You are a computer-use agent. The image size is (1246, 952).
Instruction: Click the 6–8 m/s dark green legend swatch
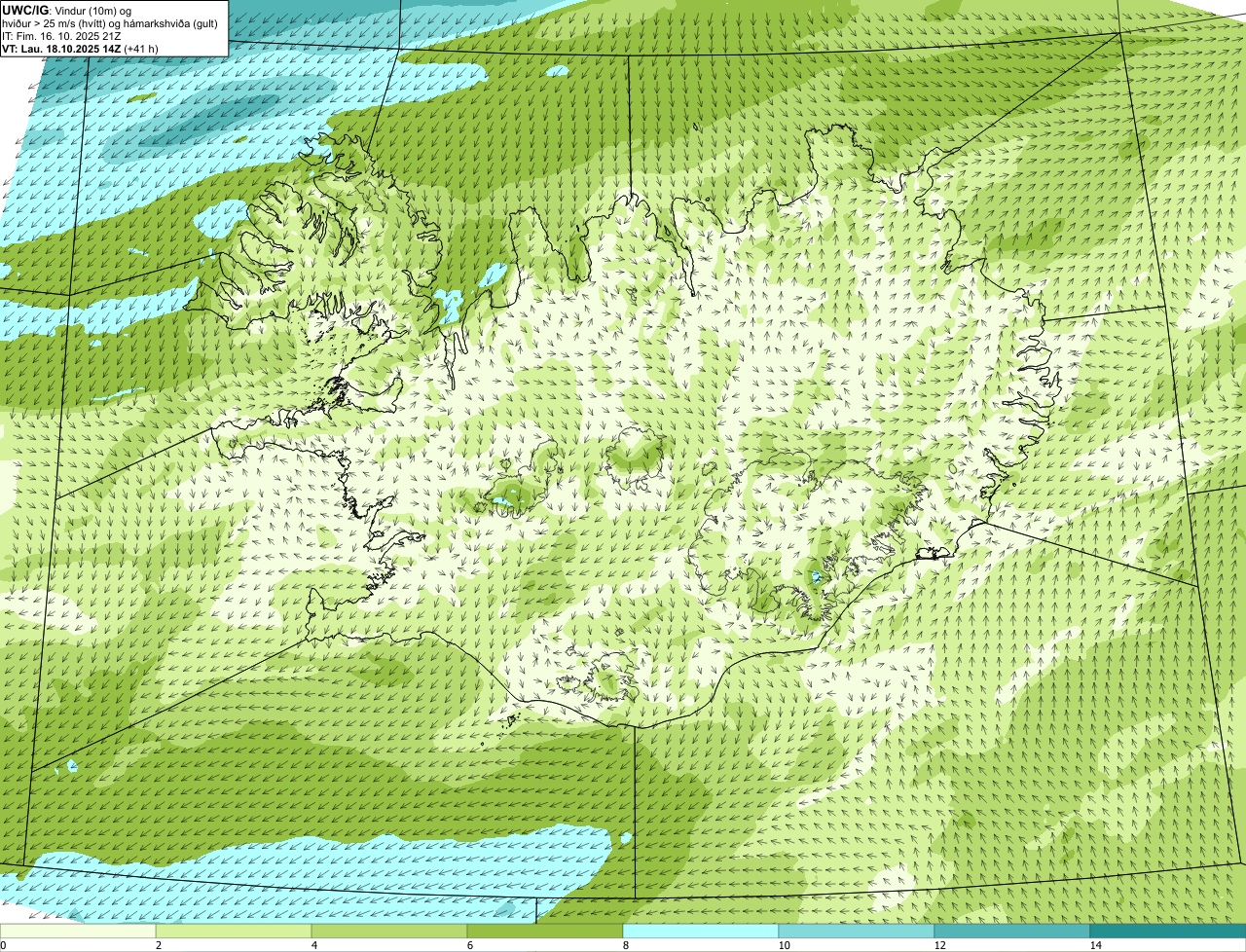pos(545,932)
